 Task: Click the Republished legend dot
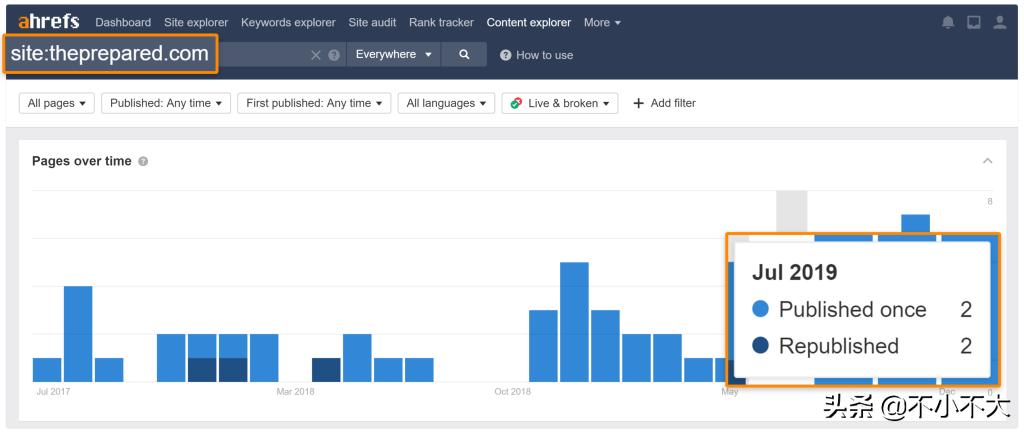coord(760,345)
